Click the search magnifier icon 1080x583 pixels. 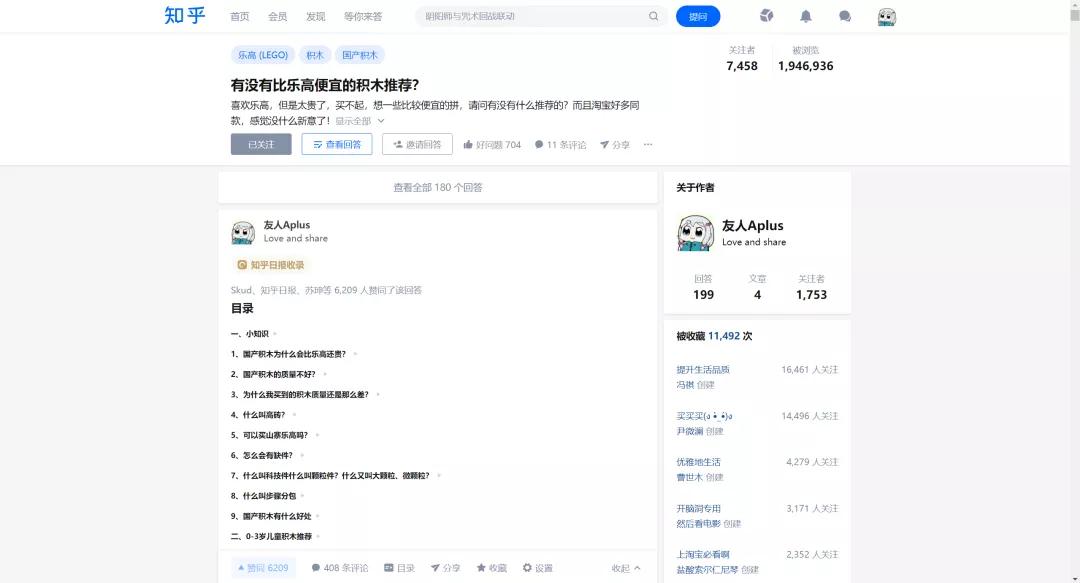[653, 16]
